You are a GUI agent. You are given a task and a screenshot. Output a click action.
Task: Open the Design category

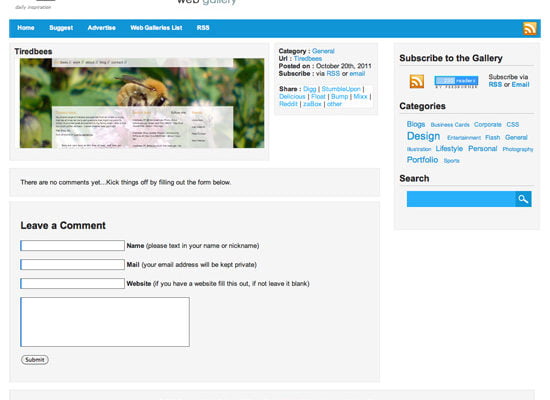[423, 136]
